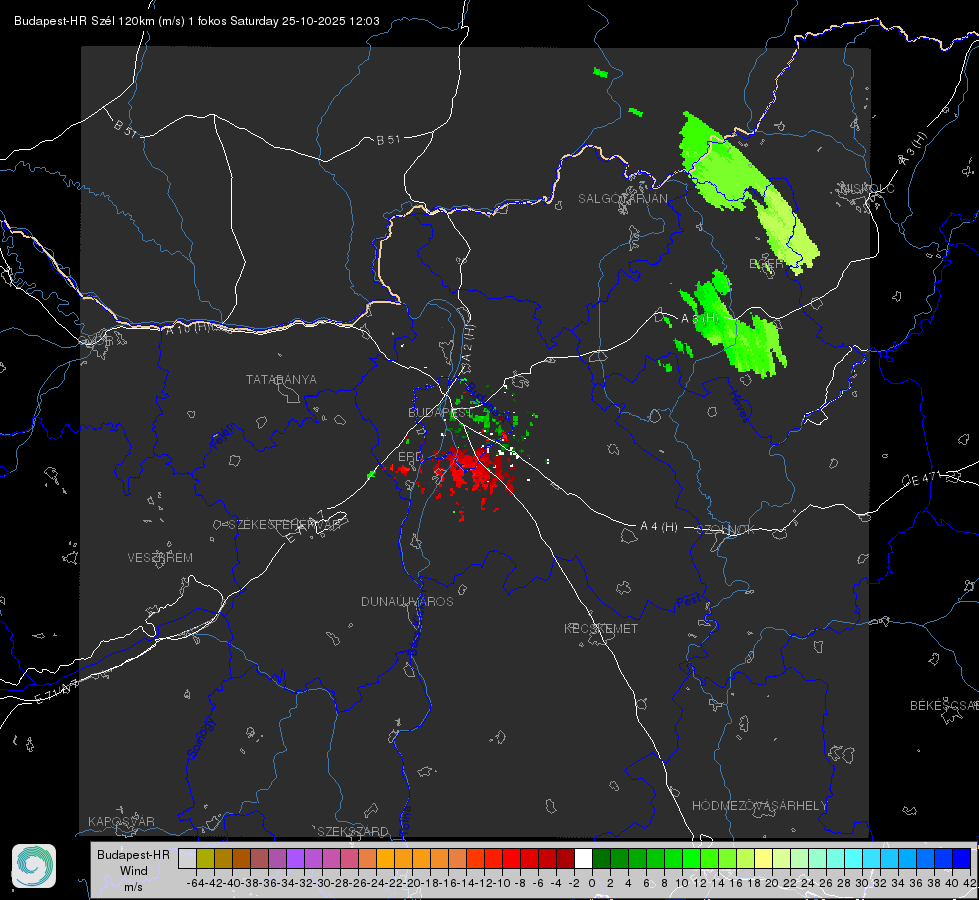The height and width of the screenshot is (900, 979).
Task: Click the DUNAUJVAROS city label
Action: pos(407,601)
